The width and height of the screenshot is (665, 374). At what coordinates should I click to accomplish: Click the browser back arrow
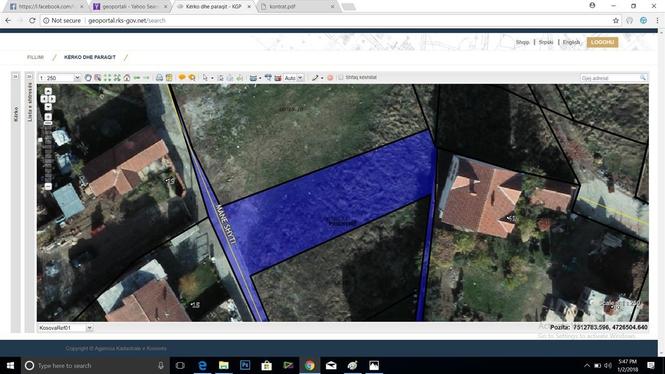[x=8, y=20]
